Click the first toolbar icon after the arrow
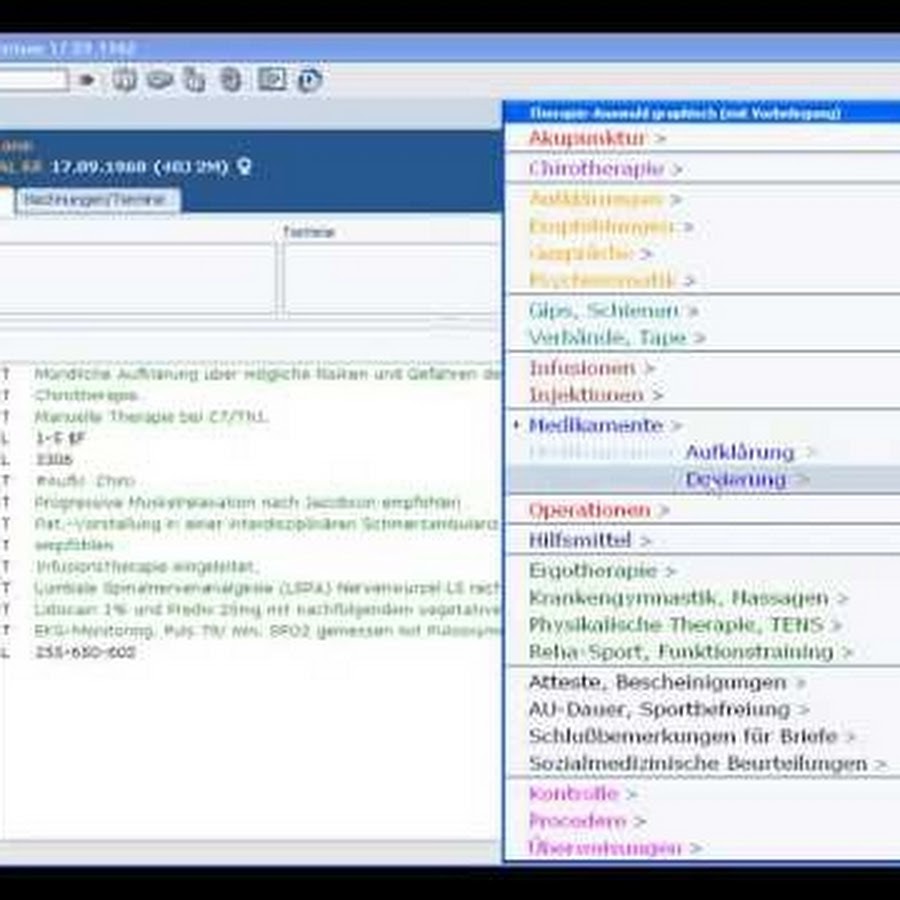This screenshot has height=900, width=900. [124, 80]
